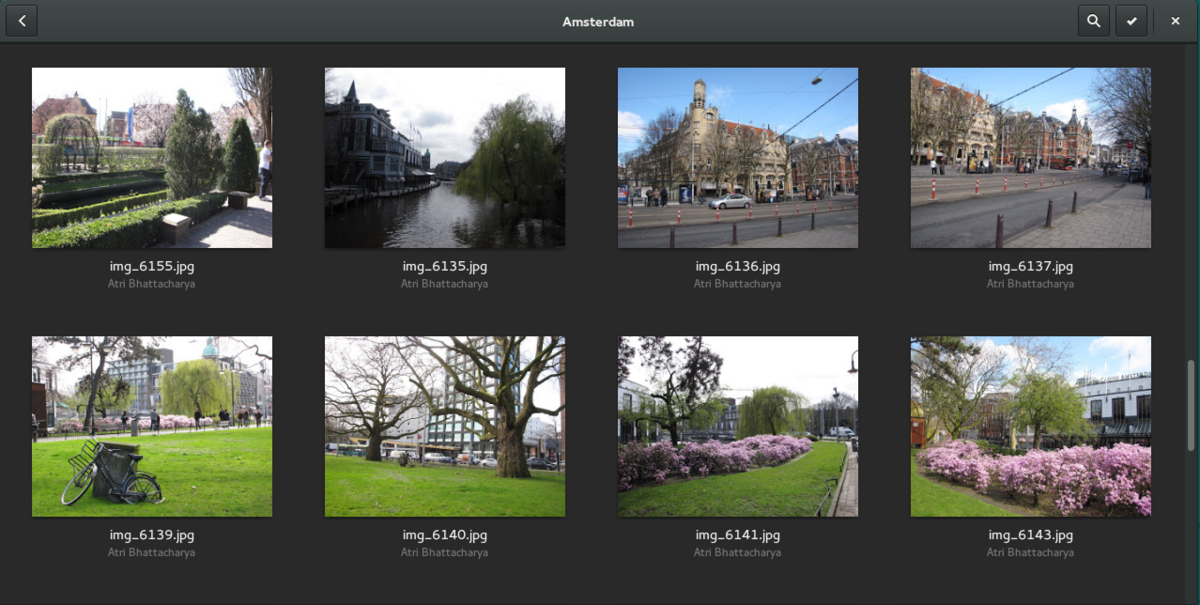Click author Atri Bhattacharya under img_6135.jpg

[x=445, y=284]
